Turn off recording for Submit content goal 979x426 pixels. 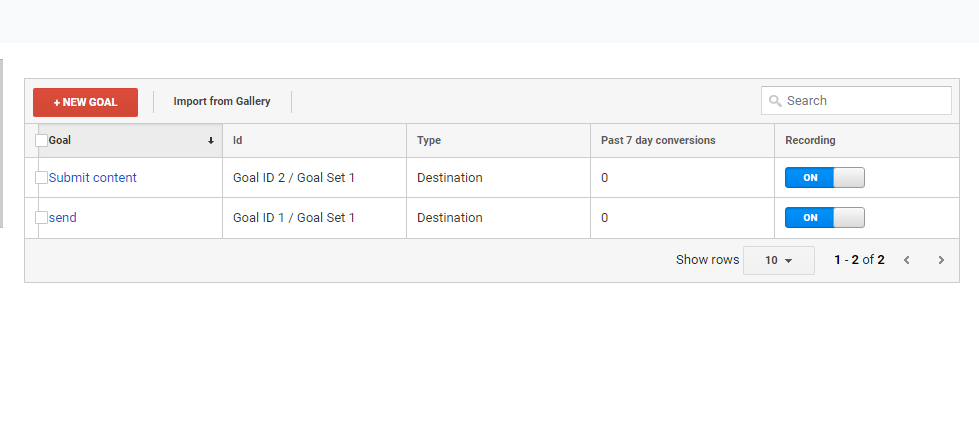click(x=825, y=177)
